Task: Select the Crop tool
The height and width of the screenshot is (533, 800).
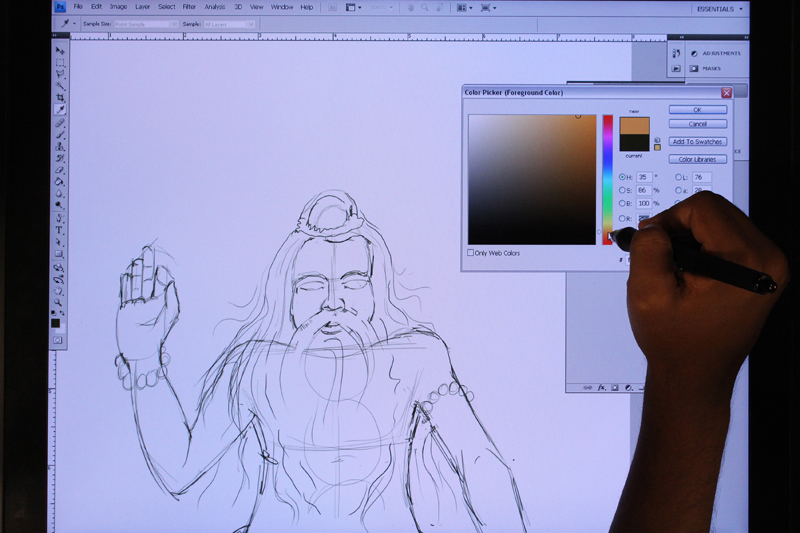Action: (60, 98)
